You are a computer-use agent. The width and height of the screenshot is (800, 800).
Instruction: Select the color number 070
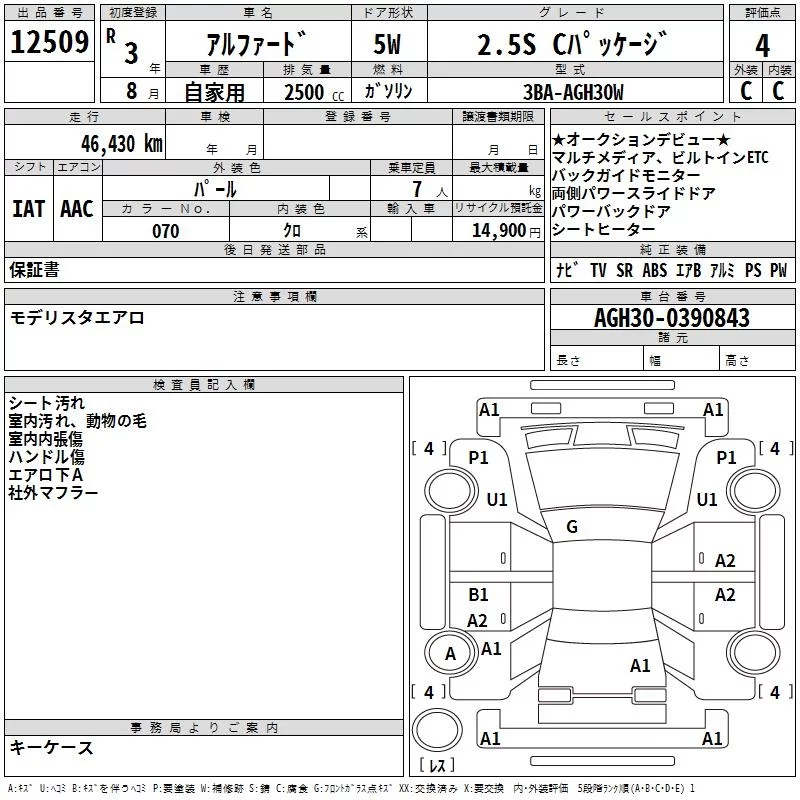coord(165,231)
